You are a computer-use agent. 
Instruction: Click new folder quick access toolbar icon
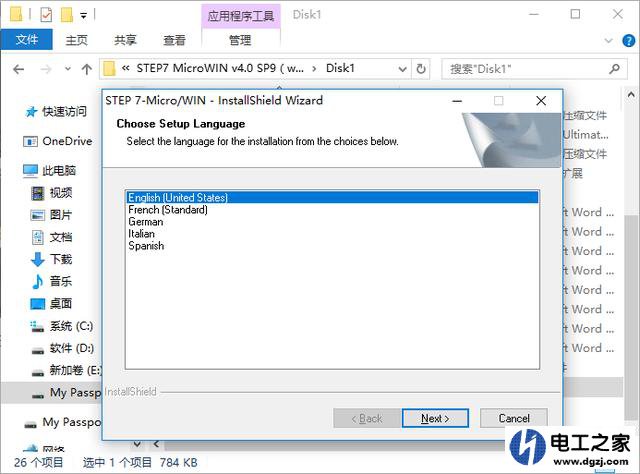click(67, 15)
